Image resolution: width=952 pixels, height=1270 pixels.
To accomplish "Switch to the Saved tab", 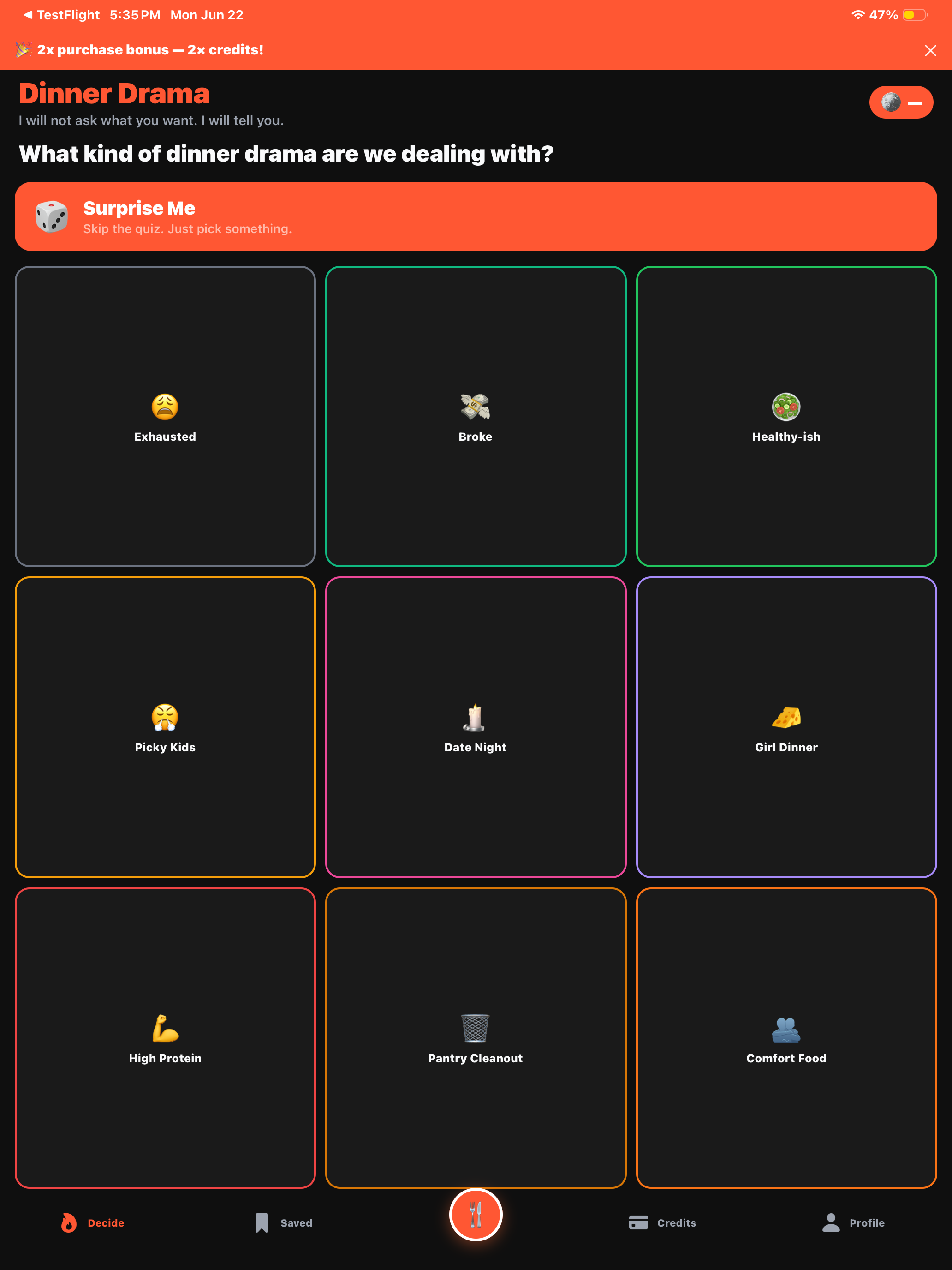I will pyautogui.click(x=284, y=1223).
